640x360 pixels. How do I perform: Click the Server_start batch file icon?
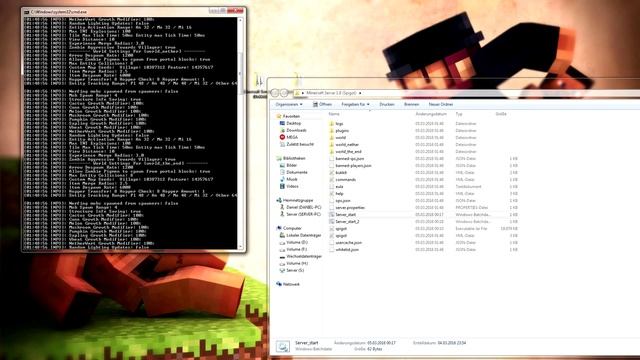click(x=331, y=214)
